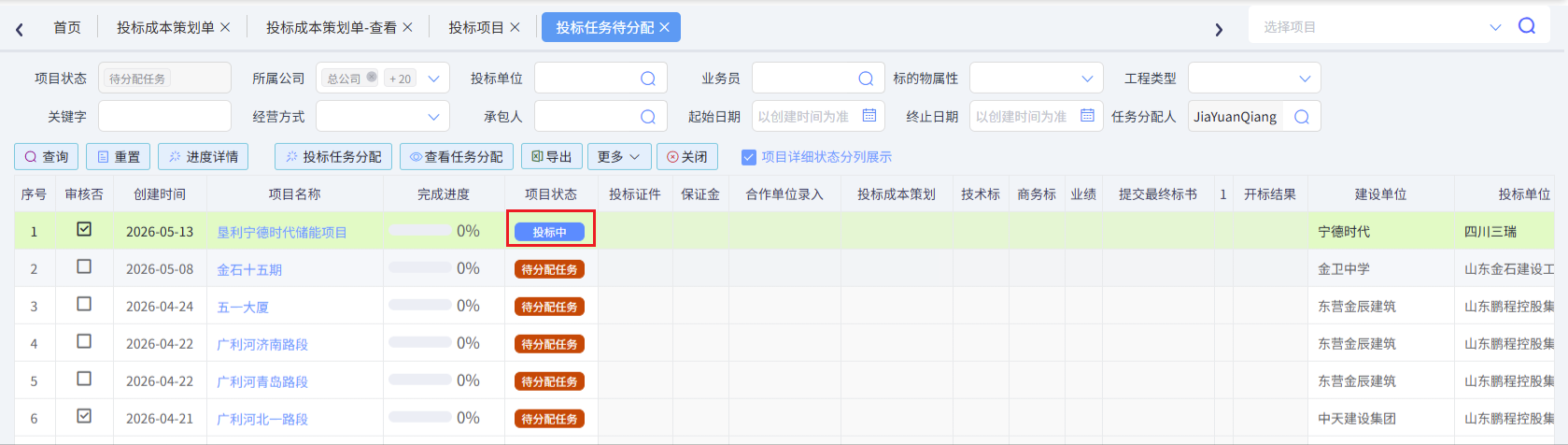This screenshot has width=1568, height=445.
Task: Expand the 所属公司 dropdown
Action: [433, 79]
